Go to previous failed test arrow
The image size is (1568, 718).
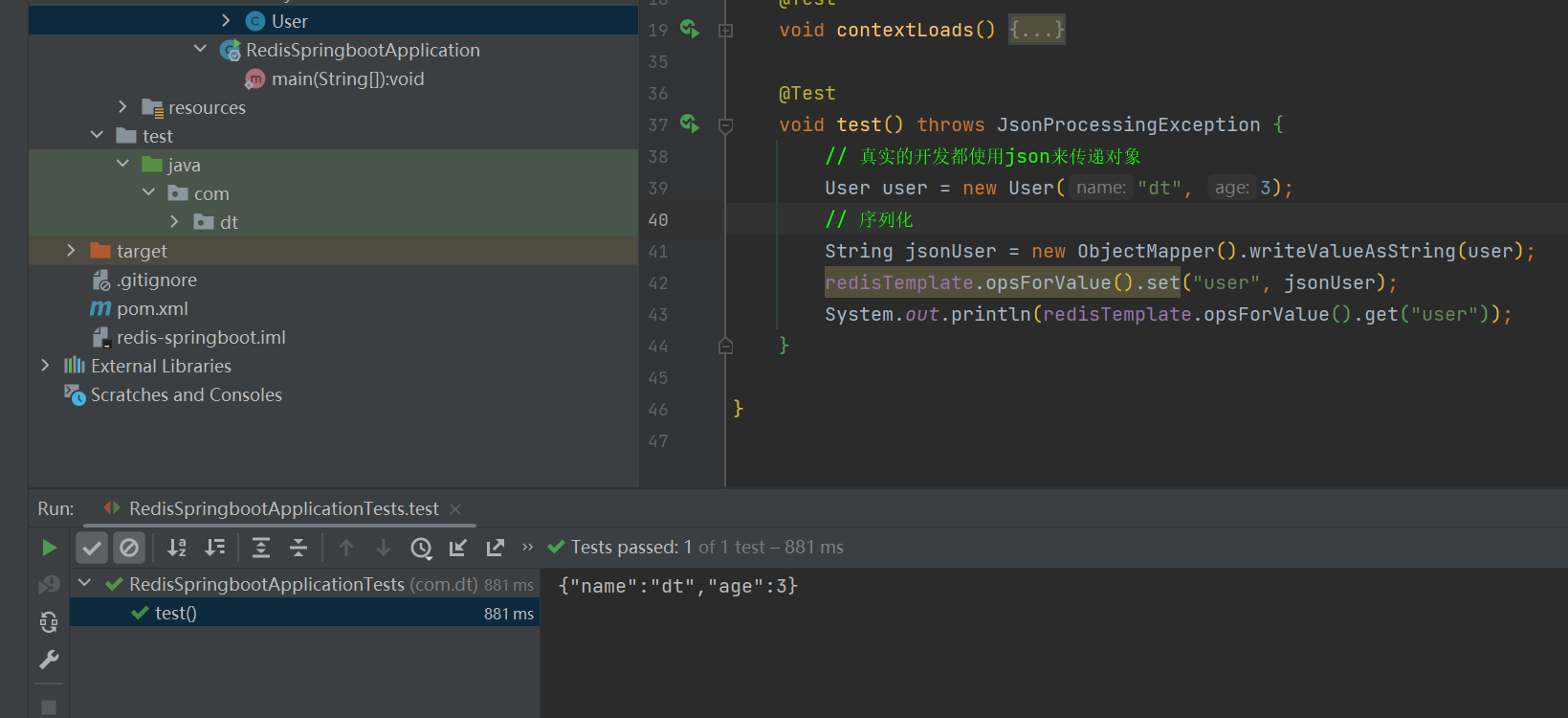[346, 548]
